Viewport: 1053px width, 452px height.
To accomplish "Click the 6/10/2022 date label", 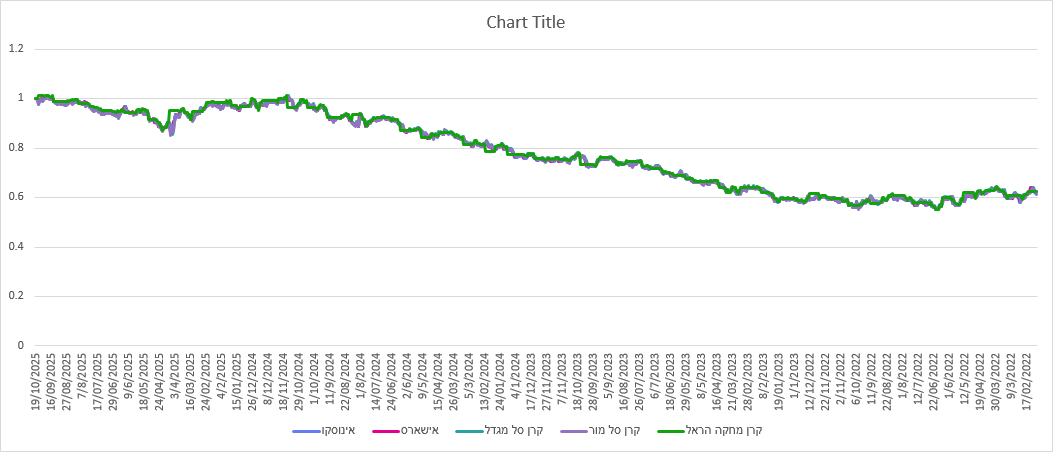I will click(858, 379).
